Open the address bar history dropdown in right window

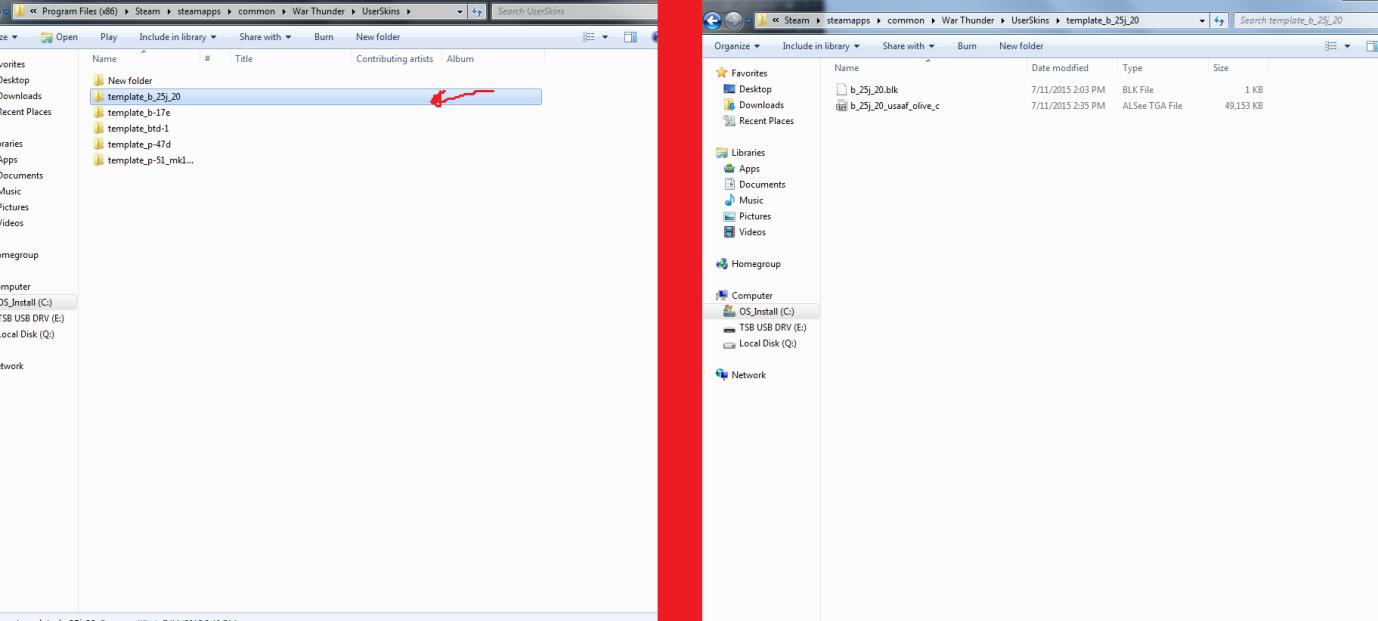pyautogui.click(x=1203, y=20)
